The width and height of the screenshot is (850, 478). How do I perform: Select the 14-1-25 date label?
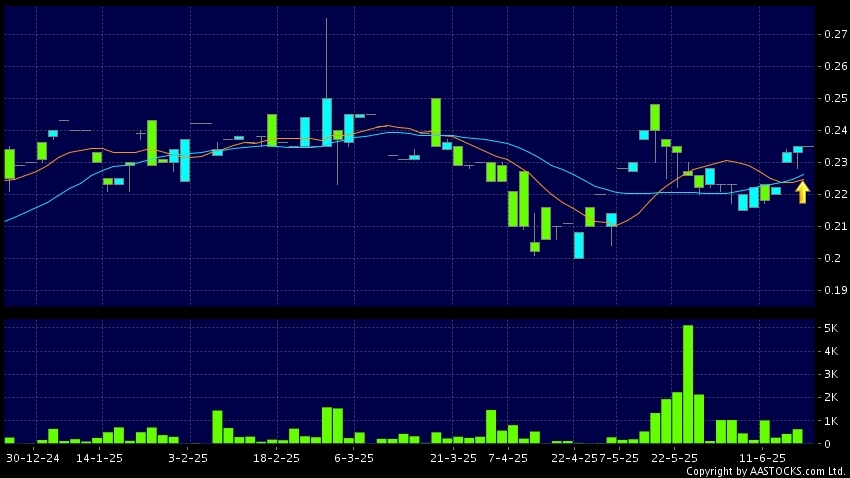(x=99, y=458)
